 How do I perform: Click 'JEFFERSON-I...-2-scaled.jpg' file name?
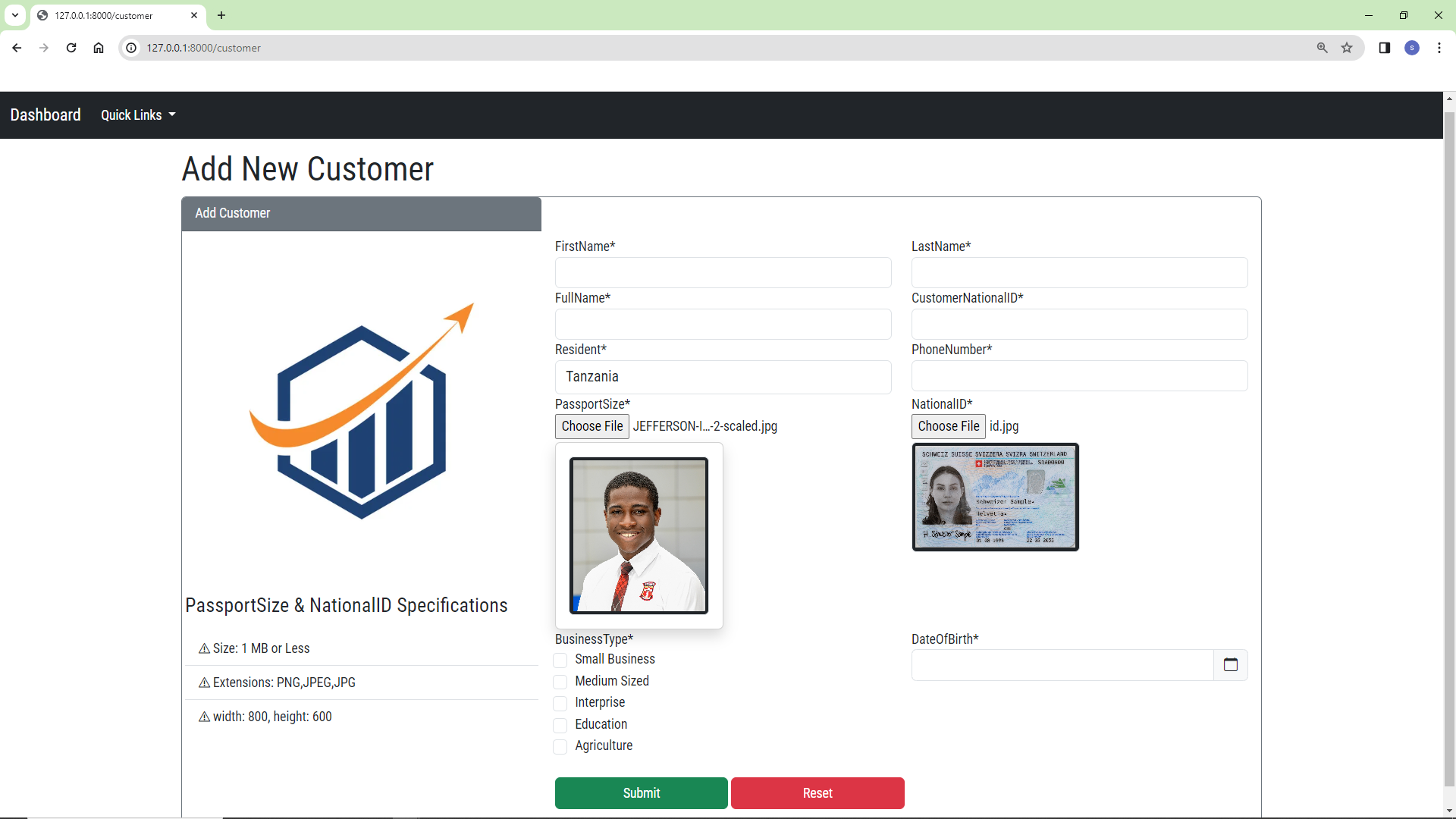point(705,426)
